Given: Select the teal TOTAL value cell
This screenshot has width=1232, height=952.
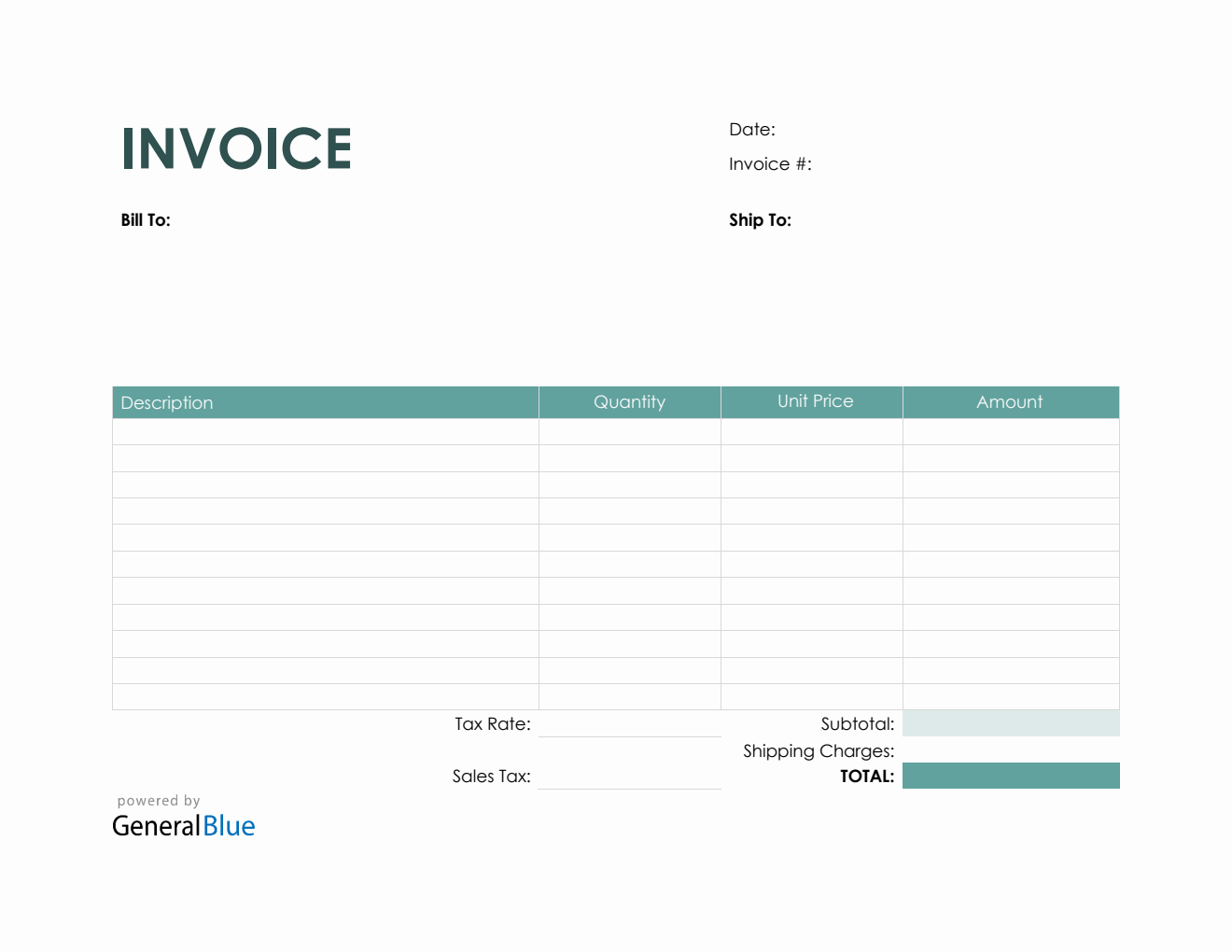Looking at the screenshot, I should [x=1010, y=777].
